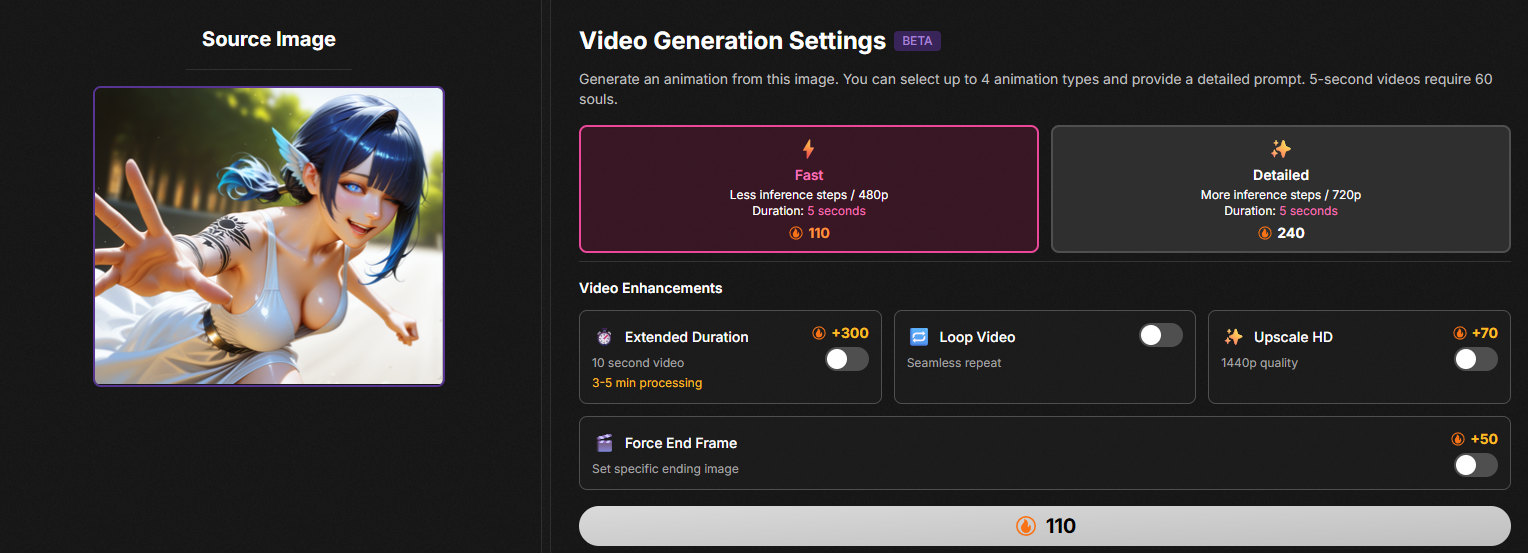Click the Video Generation Settings heading
1528x553 pixels.
[x=733, y=40]
